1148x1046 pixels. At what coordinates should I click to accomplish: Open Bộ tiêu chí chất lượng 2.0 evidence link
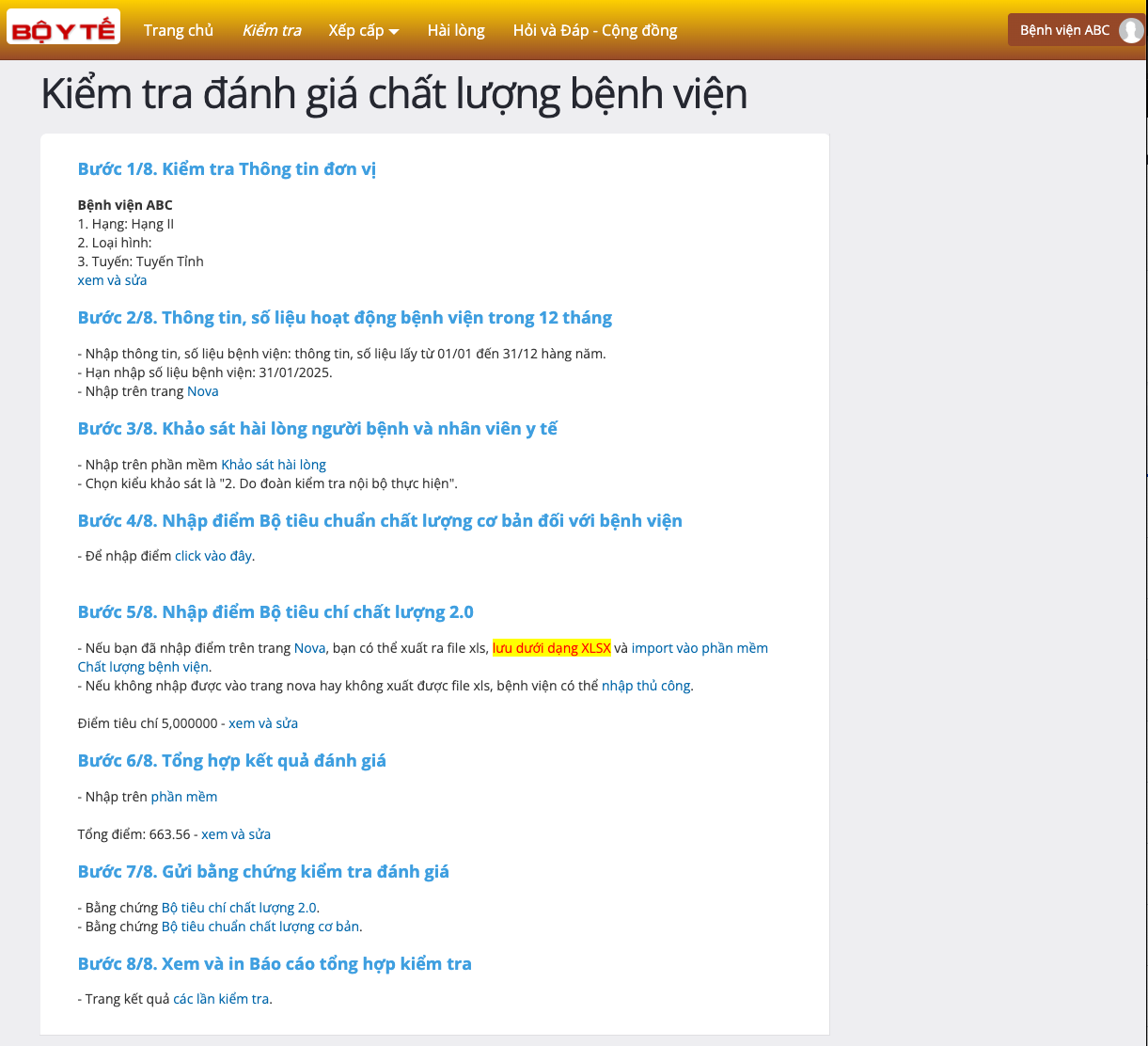tap(239, 908)
